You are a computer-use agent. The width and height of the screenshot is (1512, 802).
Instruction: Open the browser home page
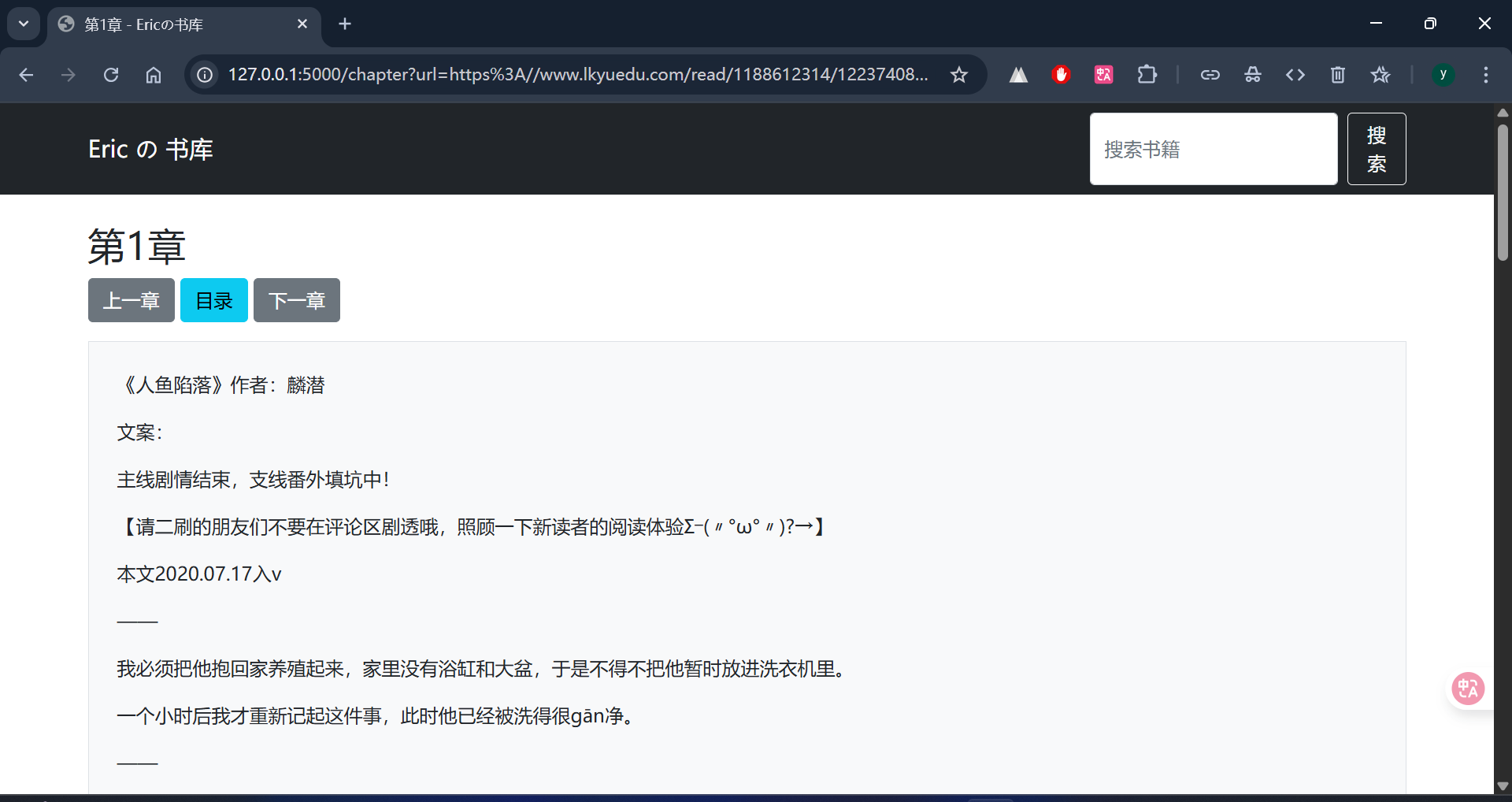(154, 75)
